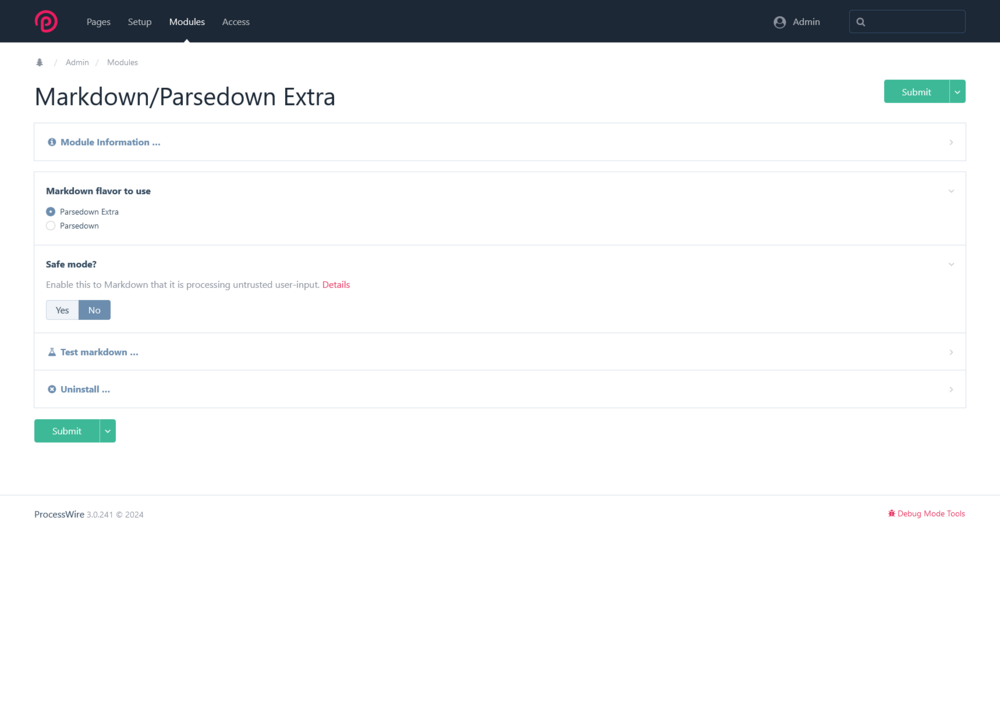Click the Module Information info icon

coord(52,142)
